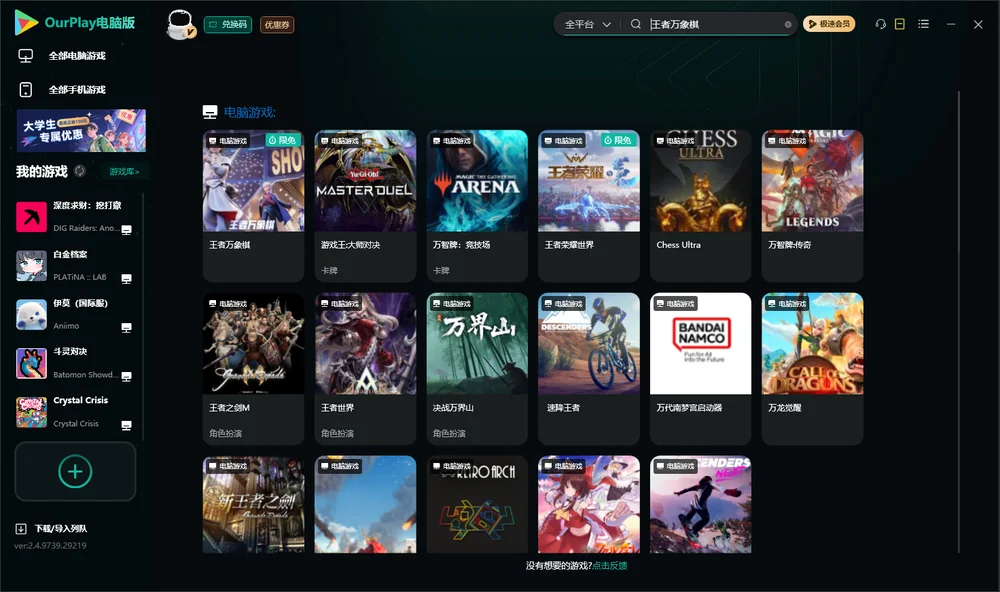Click the OurPlay logo icon

point(26,22)
